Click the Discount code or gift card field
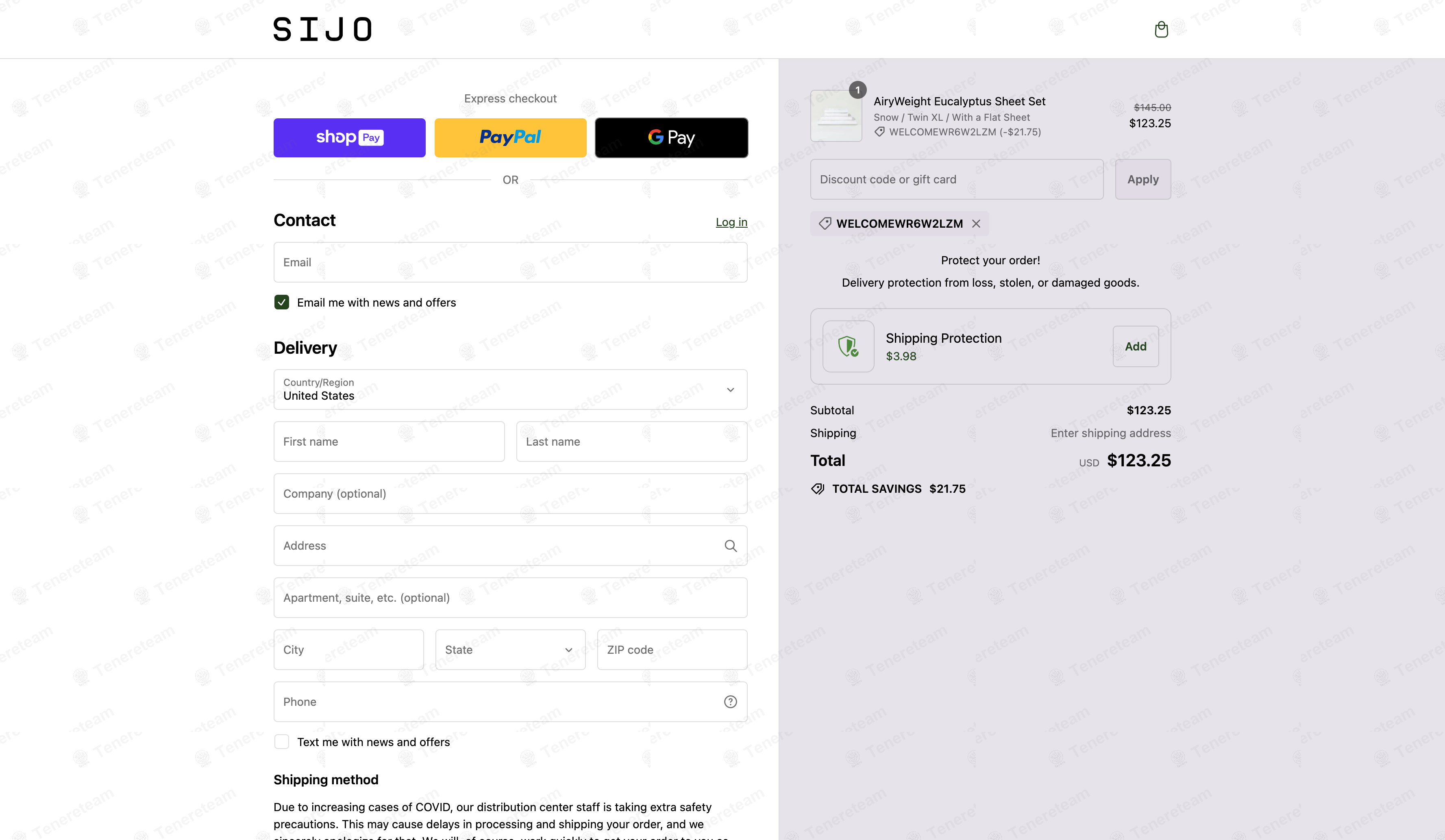This screenshot has height=840, width=1445. (956, 179)
